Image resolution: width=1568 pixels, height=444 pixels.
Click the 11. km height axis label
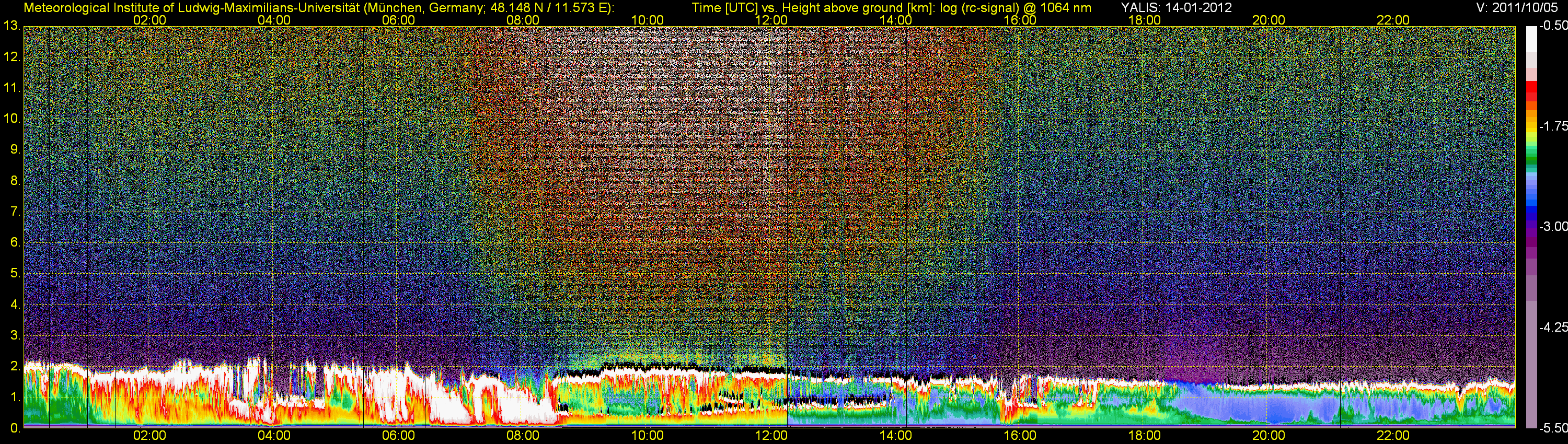click(x=11, y=88)
